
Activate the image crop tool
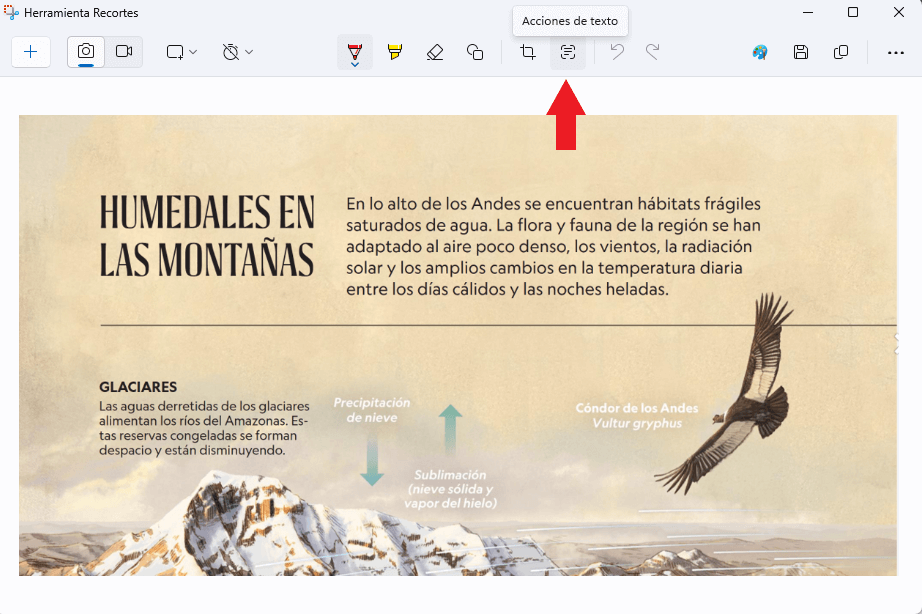(x=528, y=52)
